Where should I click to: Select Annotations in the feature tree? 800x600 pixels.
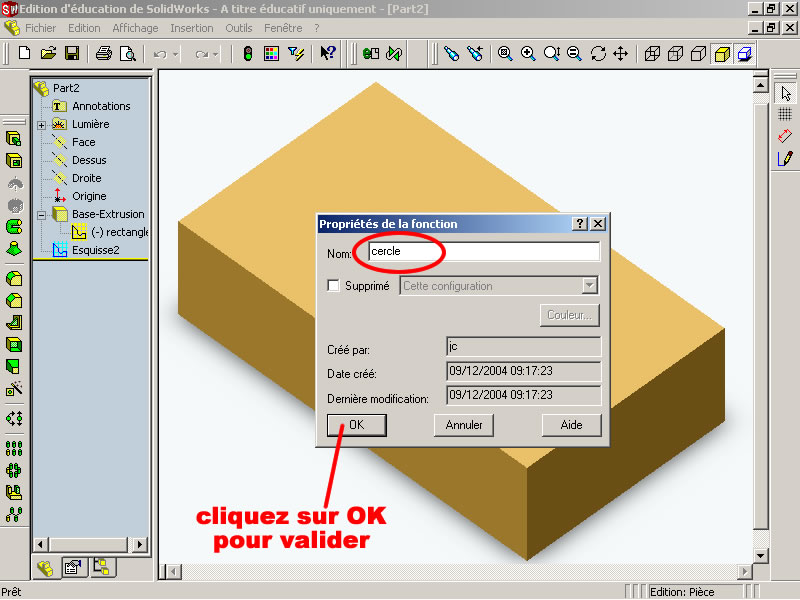click(x=101, y=106)
